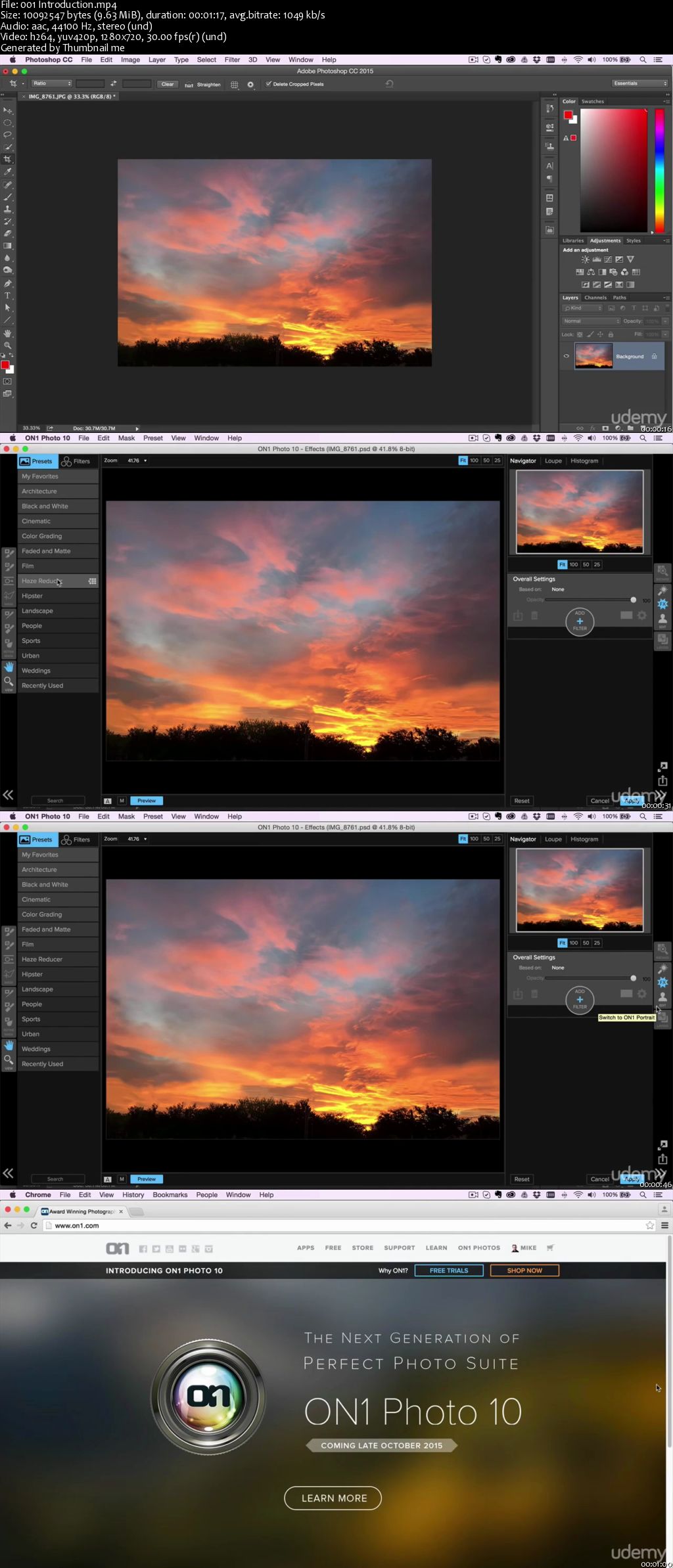The image size is (673, 1568).
Task: Select Photoshop's Quick Selection tool
Action: [x=8, y=146]
